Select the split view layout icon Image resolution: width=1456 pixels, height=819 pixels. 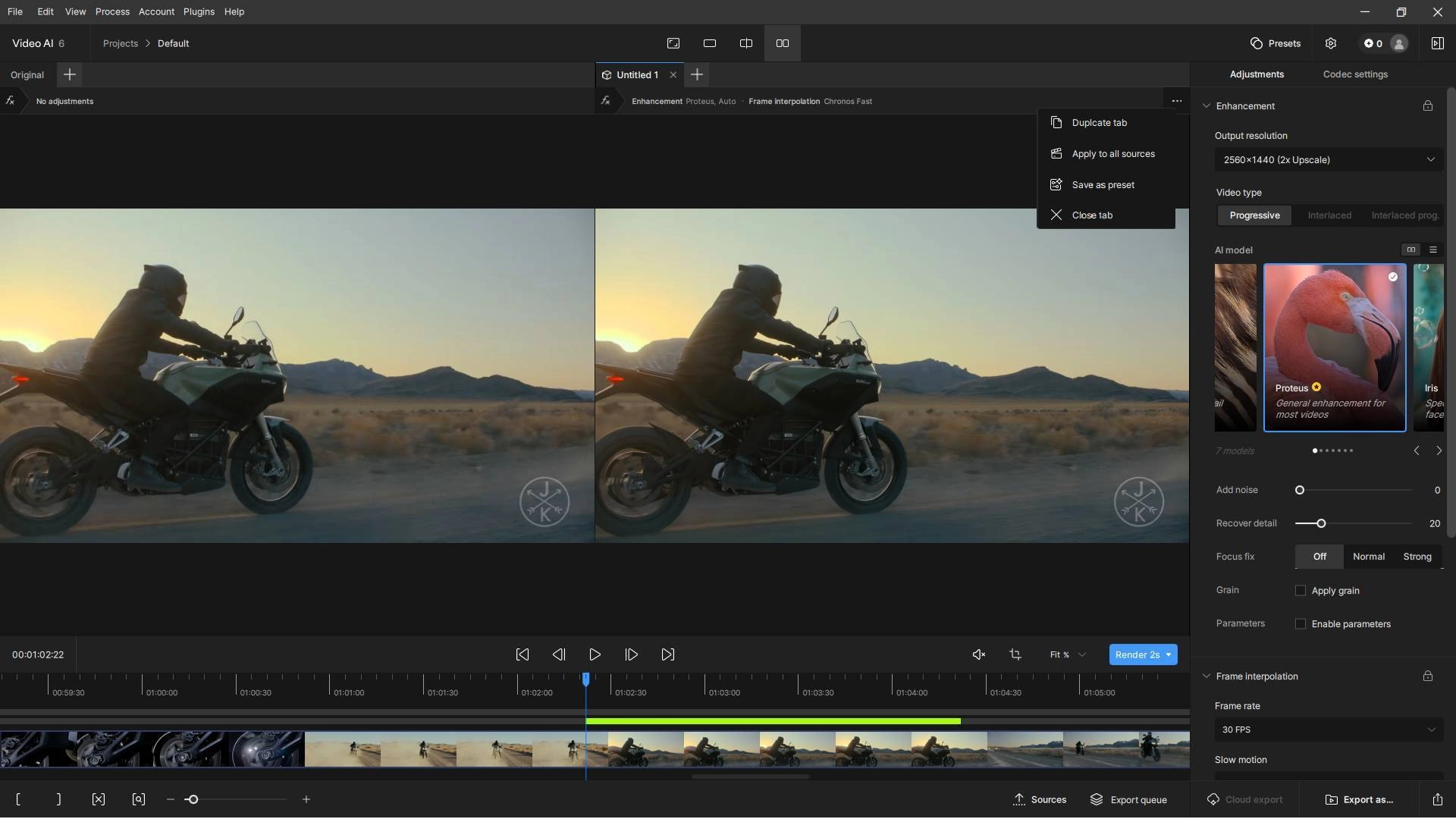tap(746, 43)
